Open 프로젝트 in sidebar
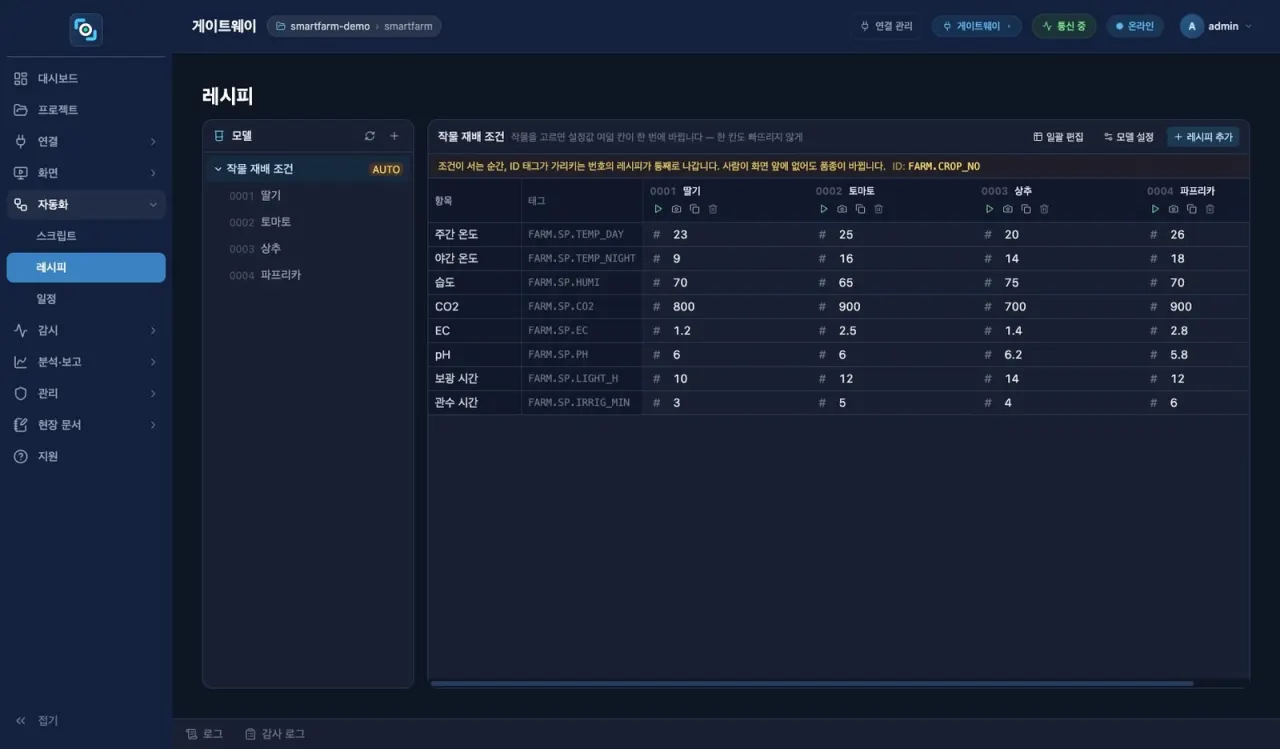The height and width of the screenshot is (749, 1280). [x=86, y=110]
